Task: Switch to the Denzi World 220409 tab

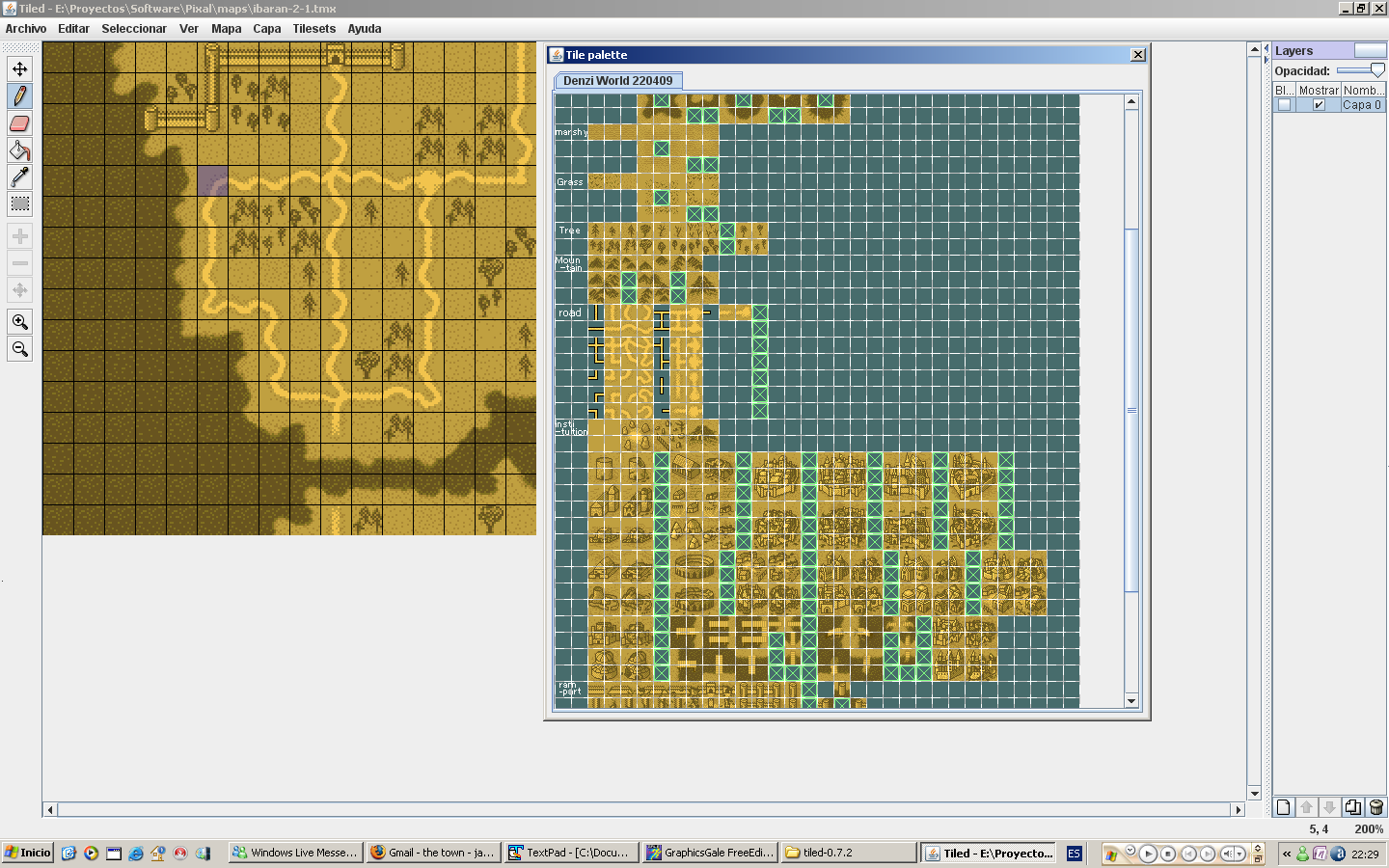Action: (617, 81)
